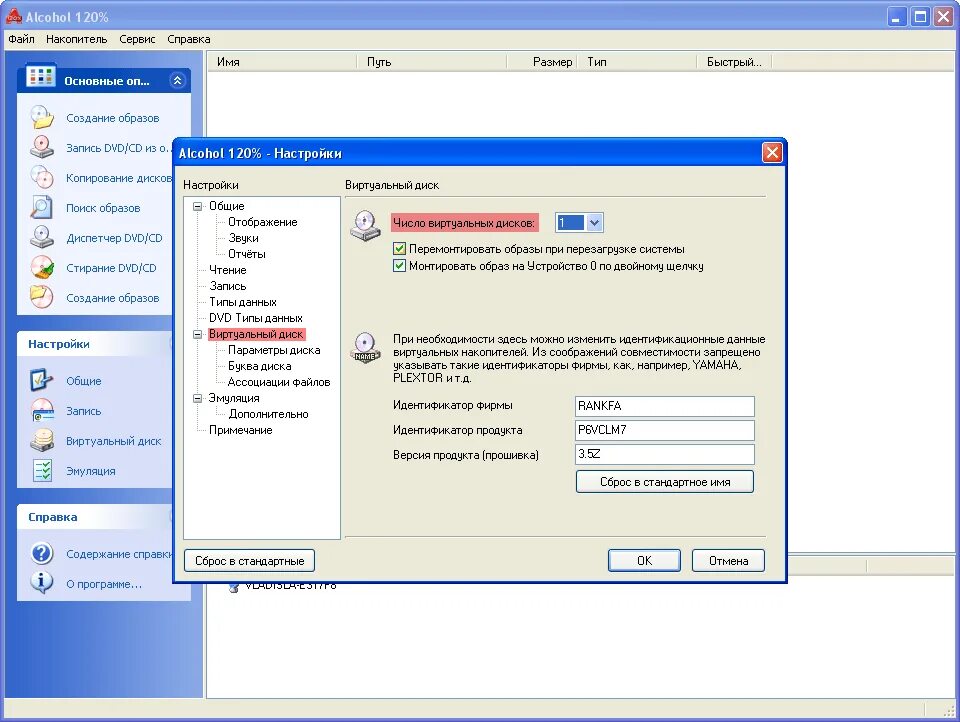Click the Копирование дисков icon

[x=42, y=177]
